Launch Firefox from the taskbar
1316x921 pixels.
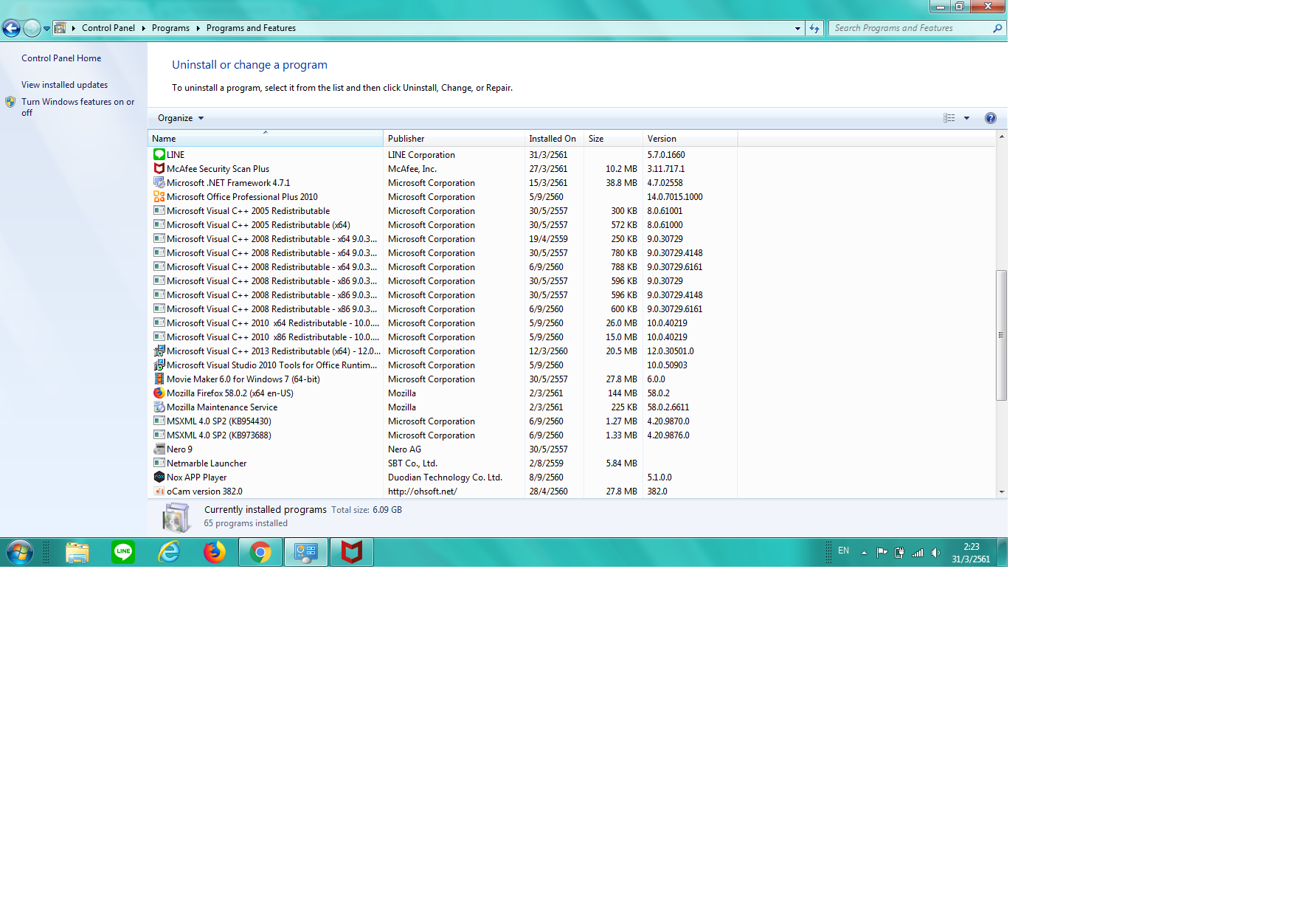215,552
